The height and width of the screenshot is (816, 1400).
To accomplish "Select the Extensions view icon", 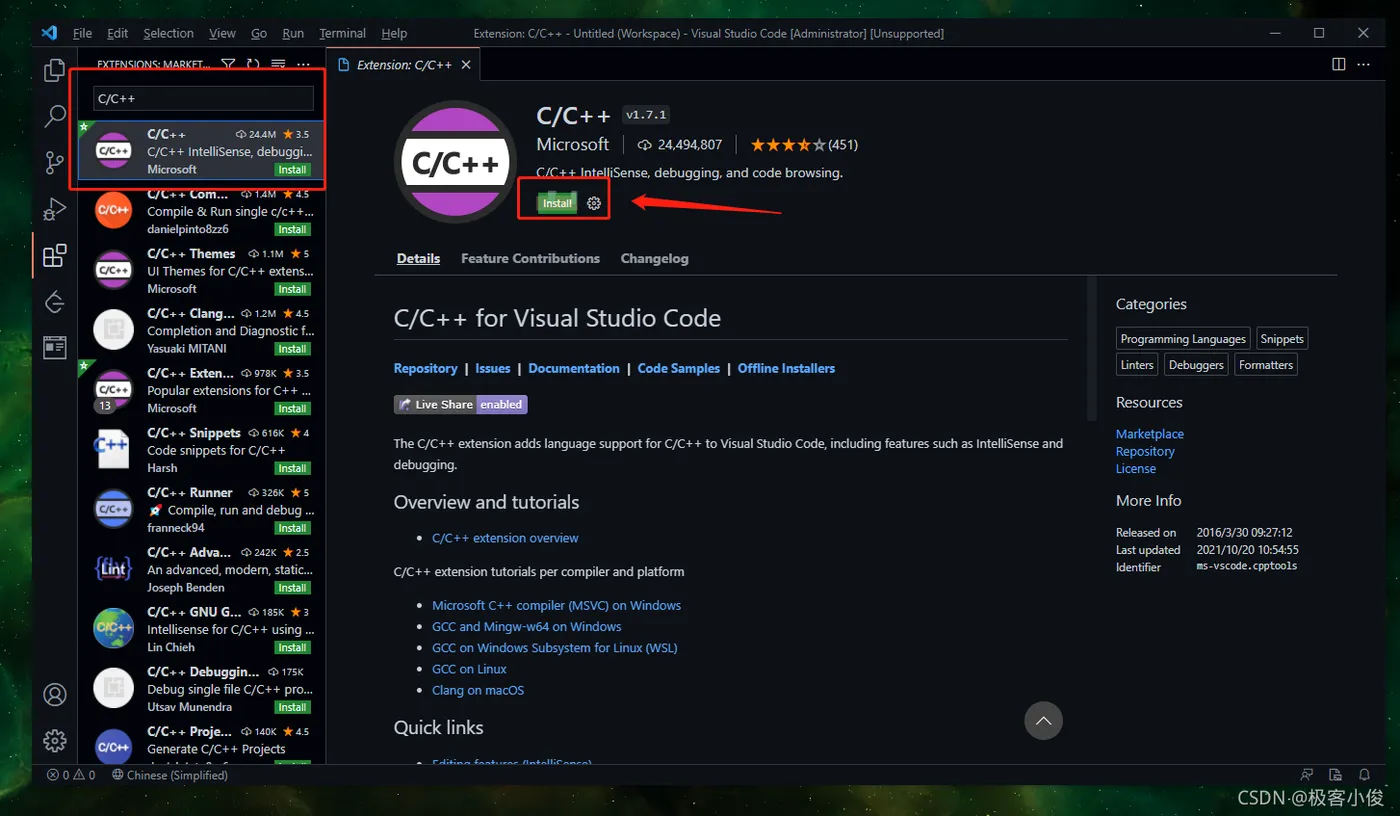I will coord(55,256).
